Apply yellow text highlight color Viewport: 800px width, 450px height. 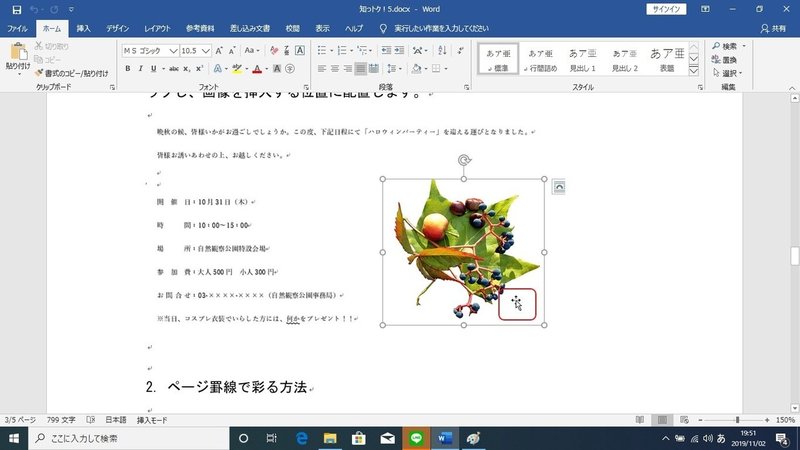pyautogui.click(x=237, y=68)
